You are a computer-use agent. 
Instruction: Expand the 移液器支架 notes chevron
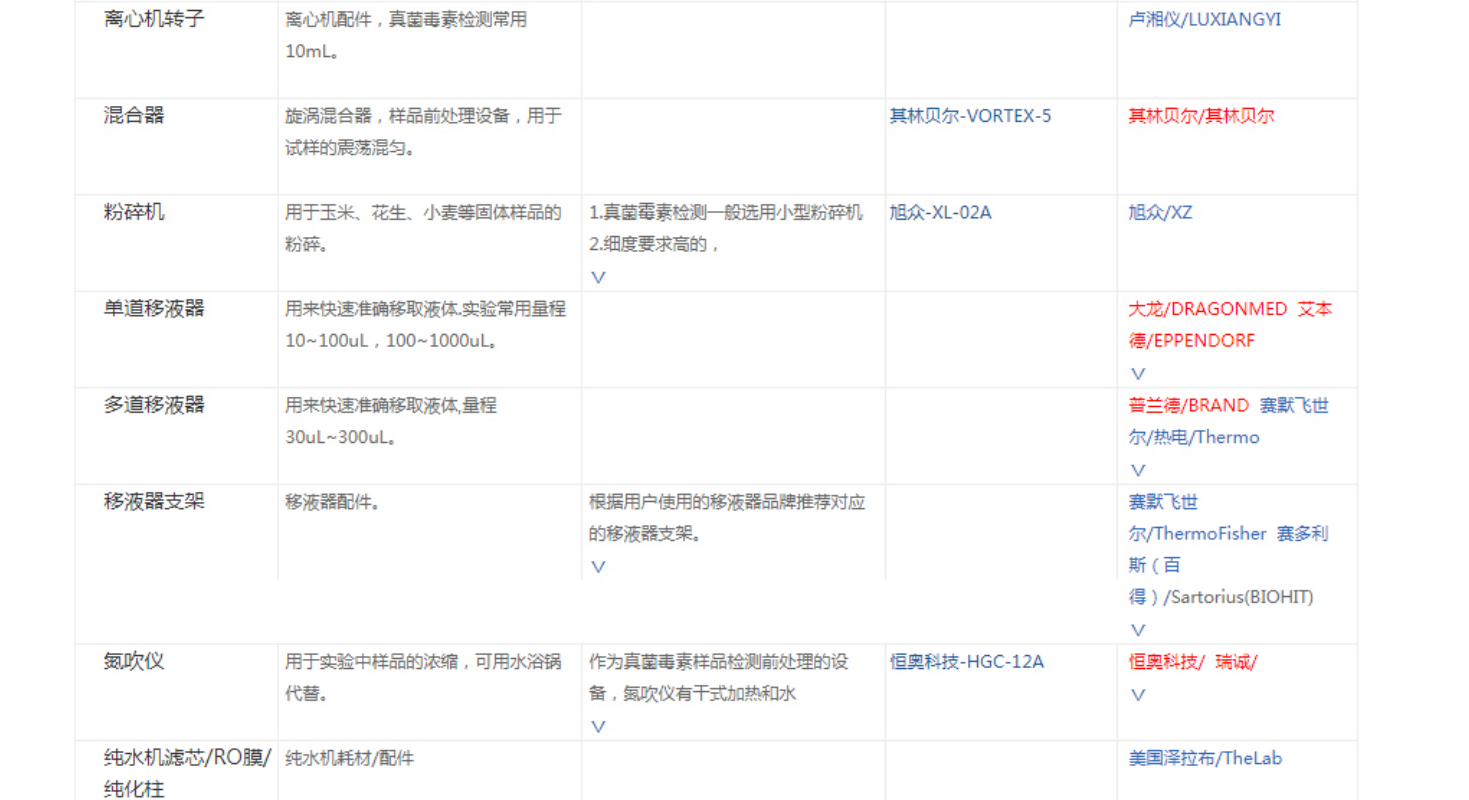pyautogui.click(x=598, y=566)
